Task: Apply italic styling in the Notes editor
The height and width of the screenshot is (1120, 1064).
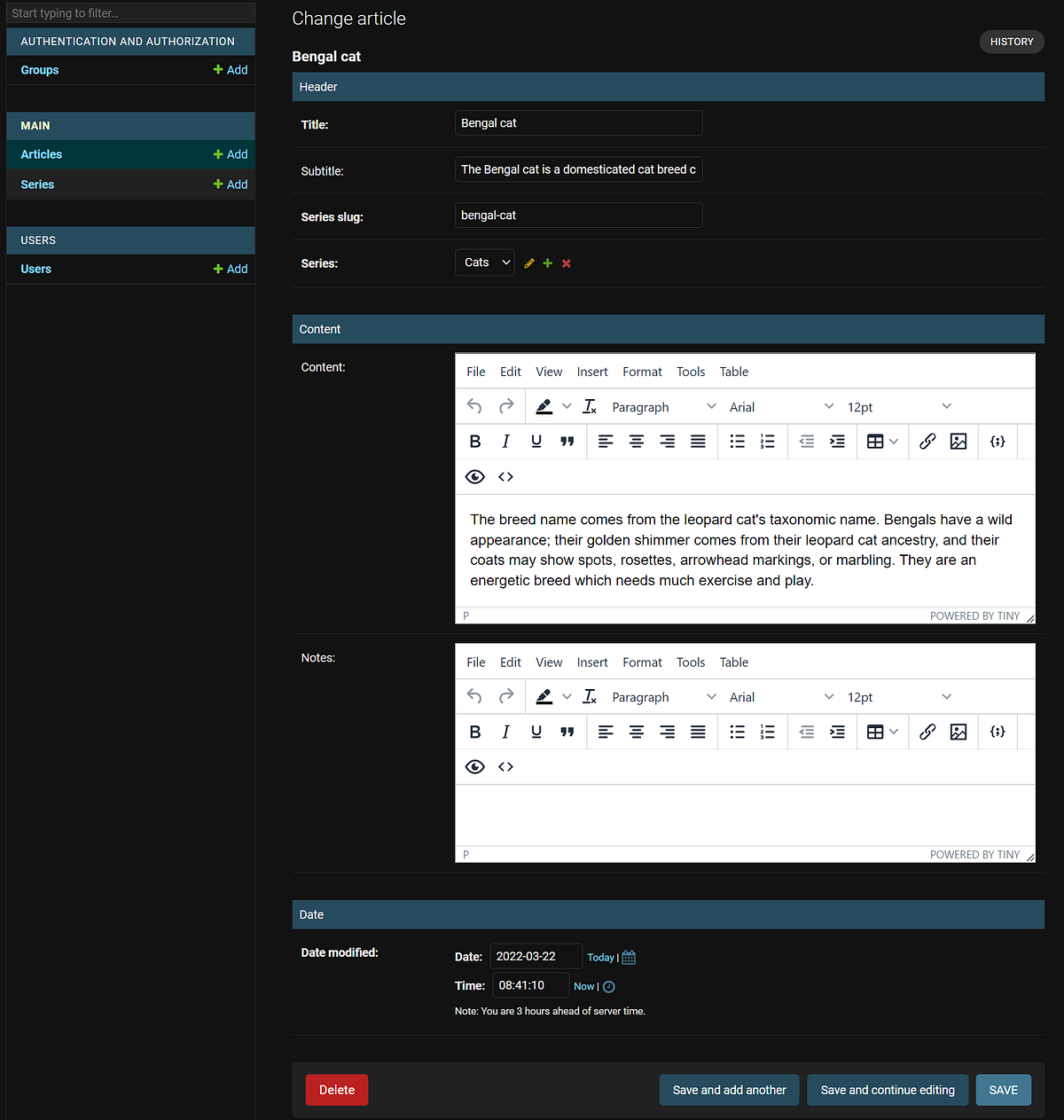Action: click(x=505, y=732)
